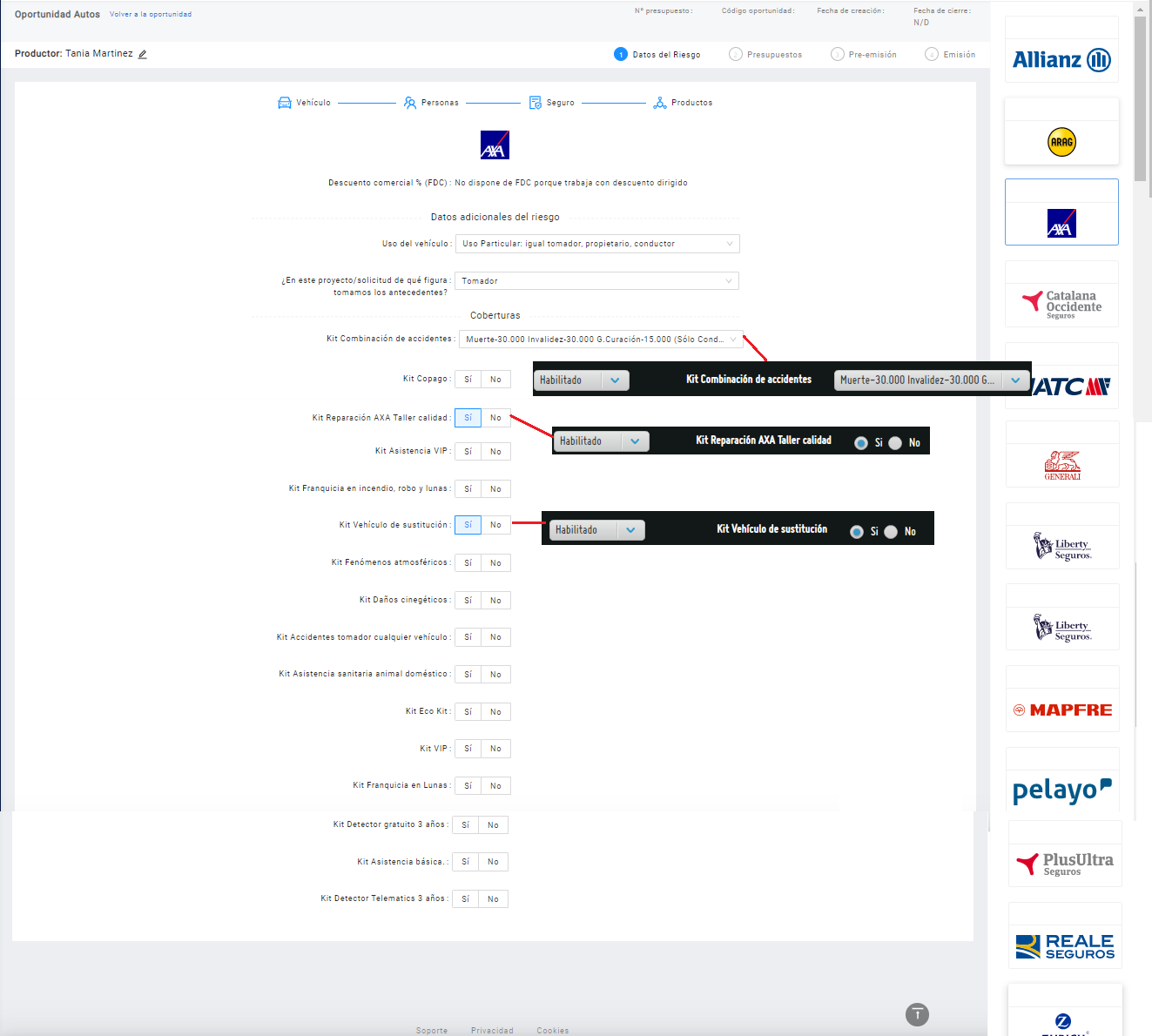Open the Seguro step icon

[536, 103]
